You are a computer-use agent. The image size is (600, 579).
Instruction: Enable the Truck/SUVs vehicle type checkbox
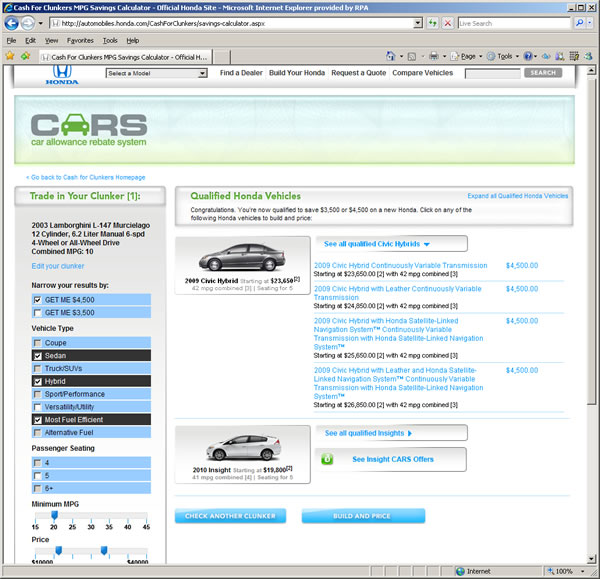(x=38, y=368)
